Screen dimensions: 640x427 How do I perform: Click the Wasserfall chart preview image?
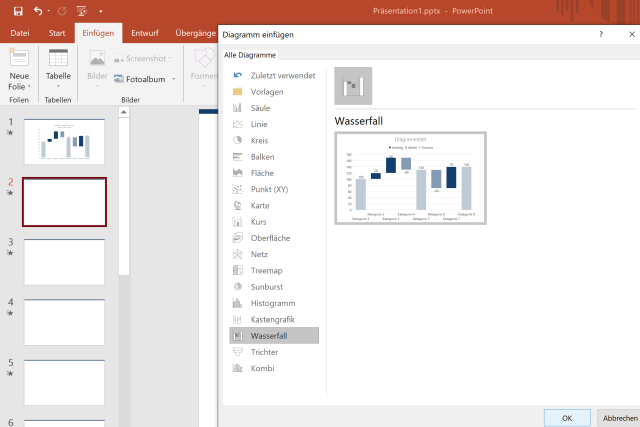point(410,178)
